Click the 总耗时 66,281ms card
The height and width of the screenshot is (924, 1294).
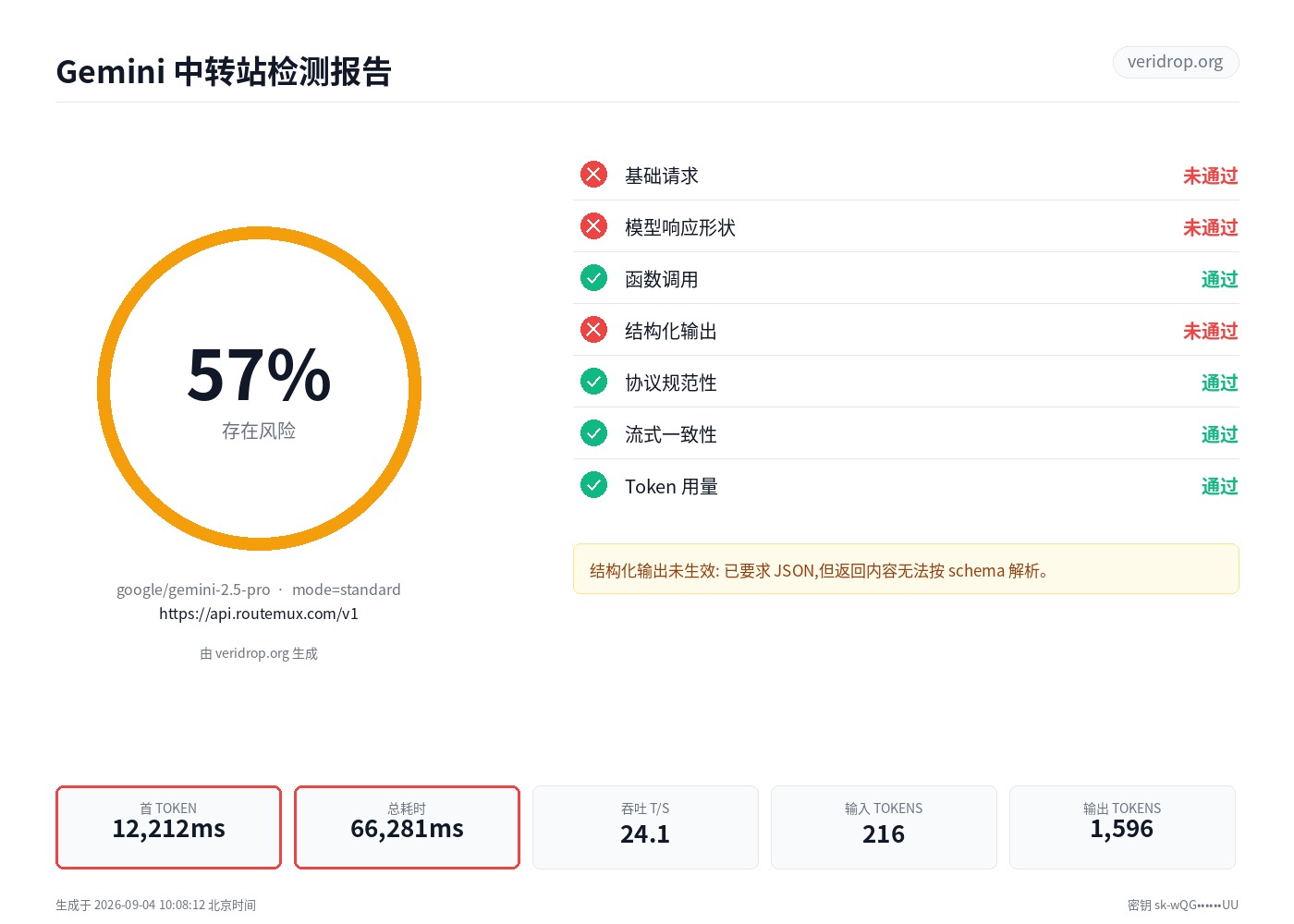(407, 827)
